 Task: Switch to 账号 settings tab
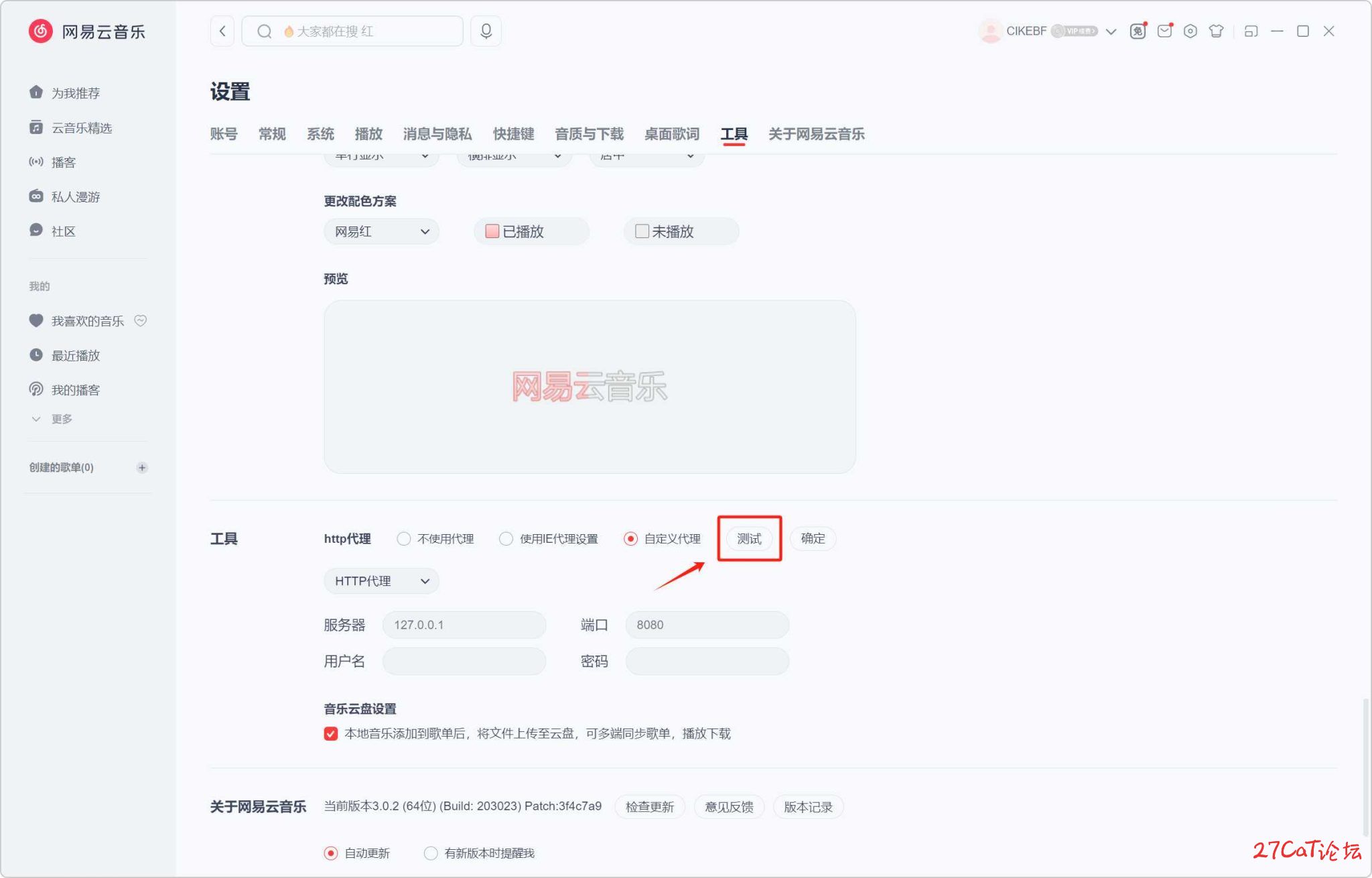224,134
